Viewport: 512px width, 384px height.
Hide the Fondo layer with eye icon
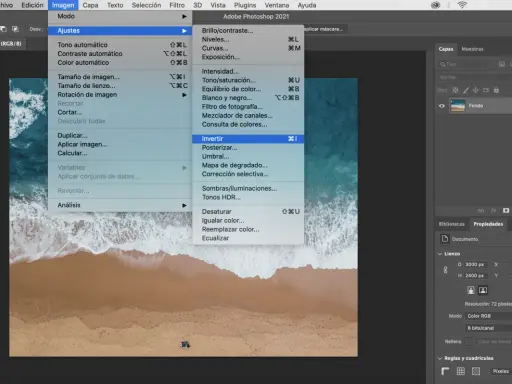click(x=442, y=106)
